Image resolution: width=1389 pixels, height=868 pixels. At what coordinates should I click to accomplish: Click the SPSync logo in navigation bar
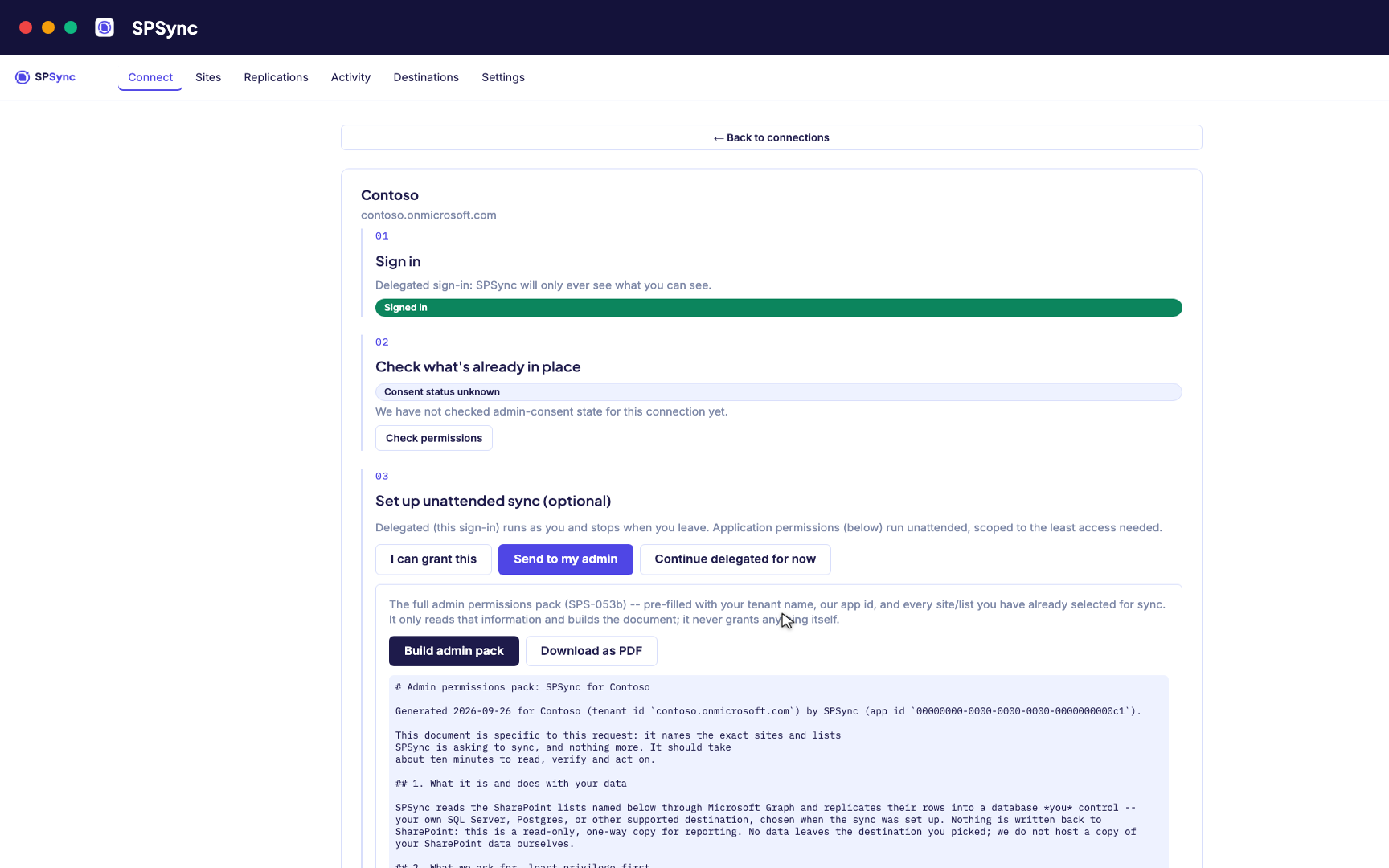[x=45, y=77]
